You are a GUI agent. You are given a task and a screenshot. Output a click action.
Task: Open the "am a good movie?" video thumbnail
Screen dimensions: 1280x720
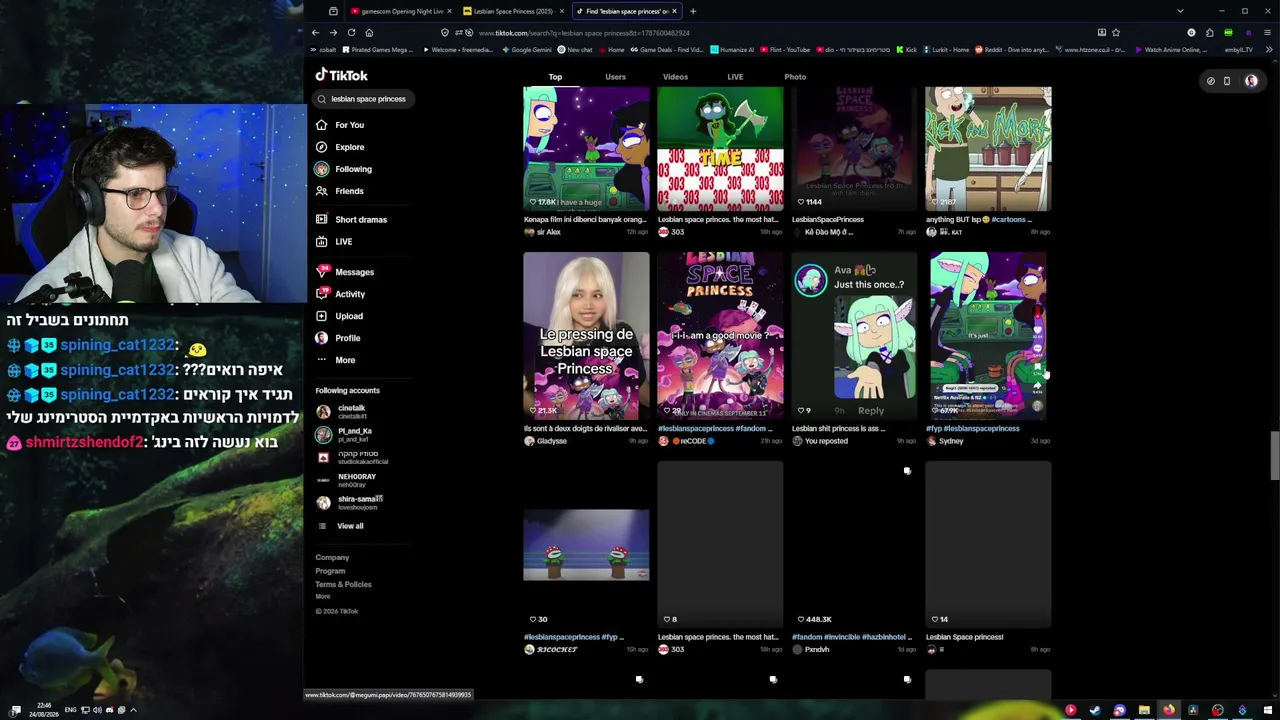point(720,336)
